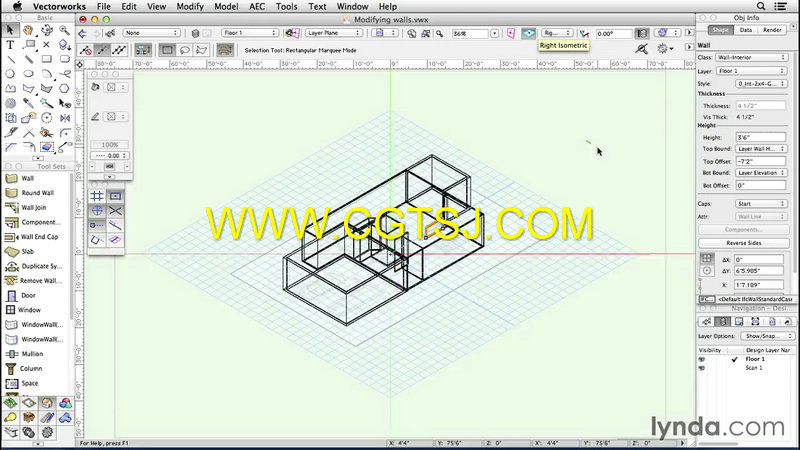800x450 pixels.
Task: Toggle Snap to Intersection in snapping palette
Action: coord(115,210)
